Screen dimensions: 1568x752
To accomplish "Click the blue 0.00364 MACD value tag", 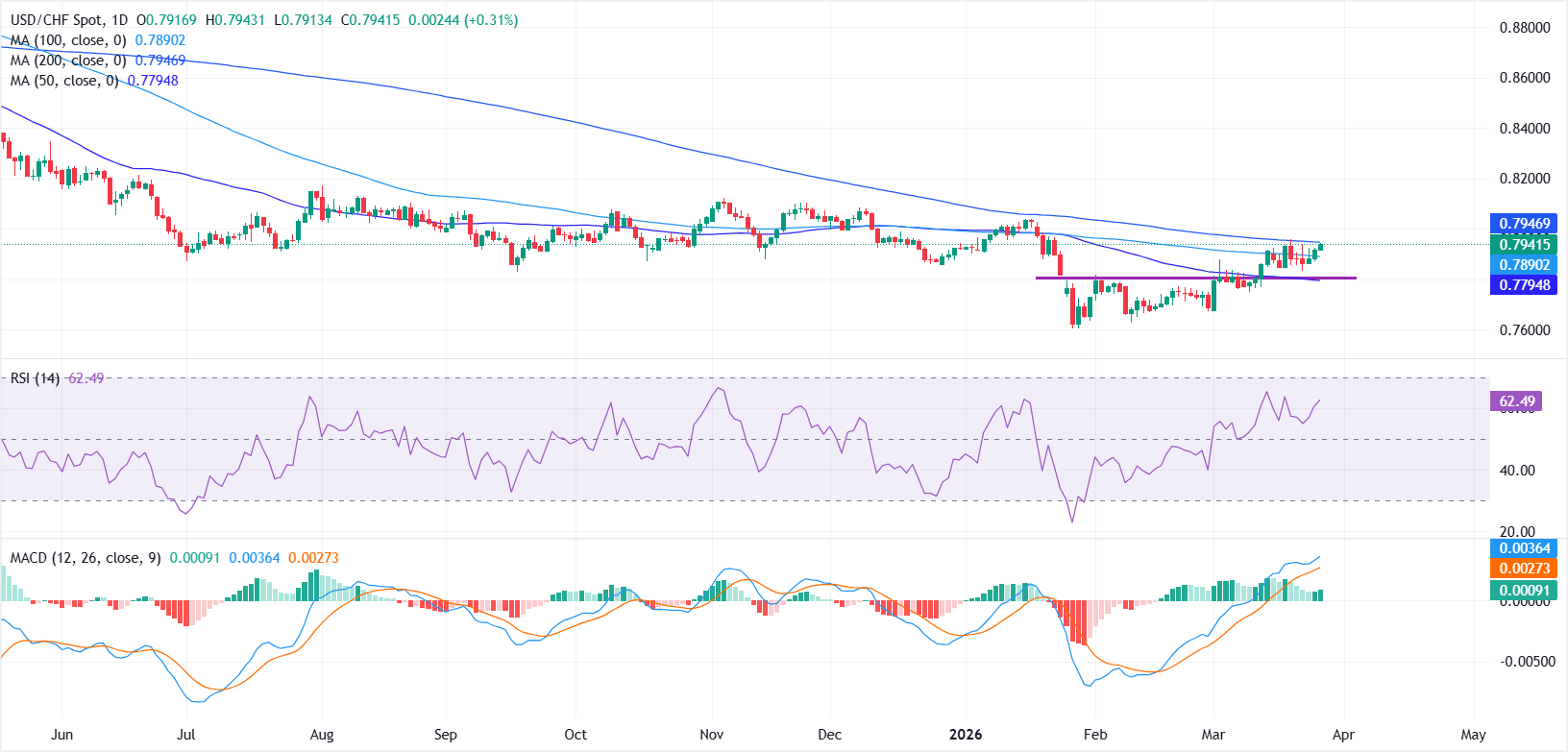I will [x=1524, y=548].
